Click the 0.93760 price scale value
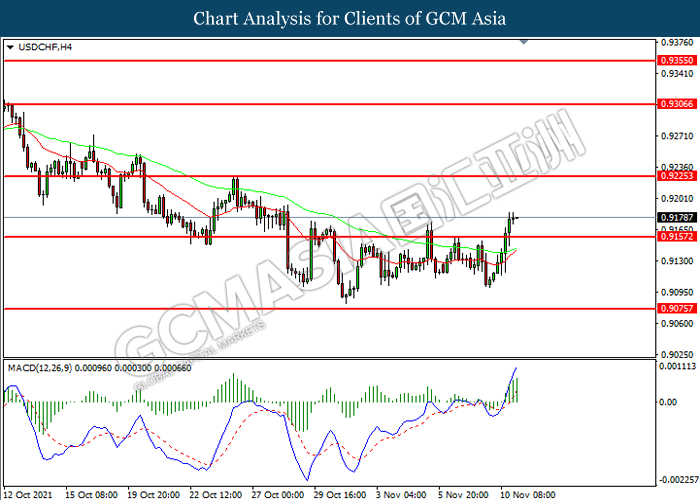The image size is (700, 500). [674, 43]
